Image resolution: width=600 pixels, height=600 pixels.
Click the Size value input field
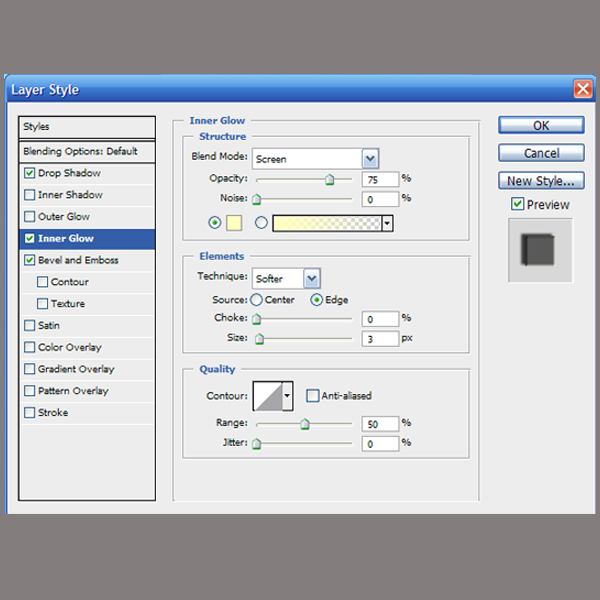(380, 339)
